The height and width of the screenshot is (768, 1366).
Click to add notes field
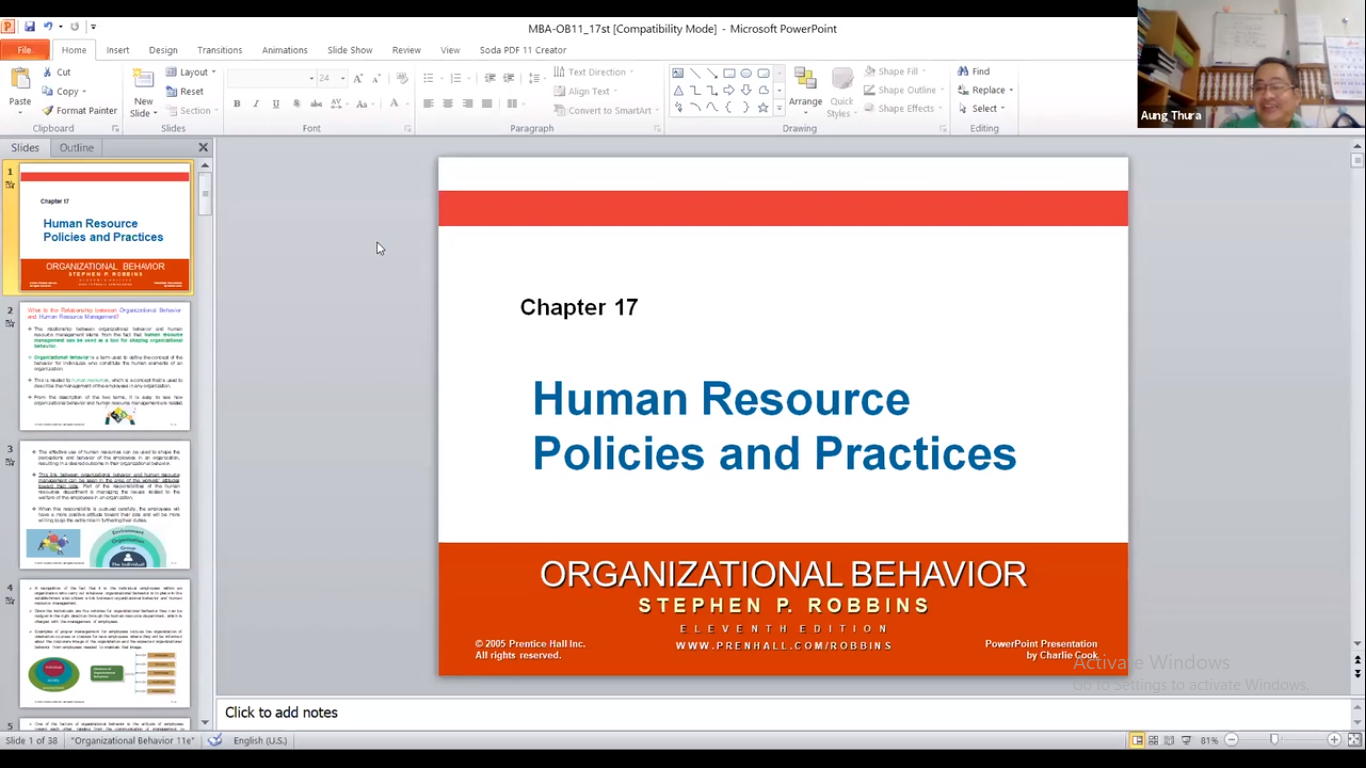783,713
